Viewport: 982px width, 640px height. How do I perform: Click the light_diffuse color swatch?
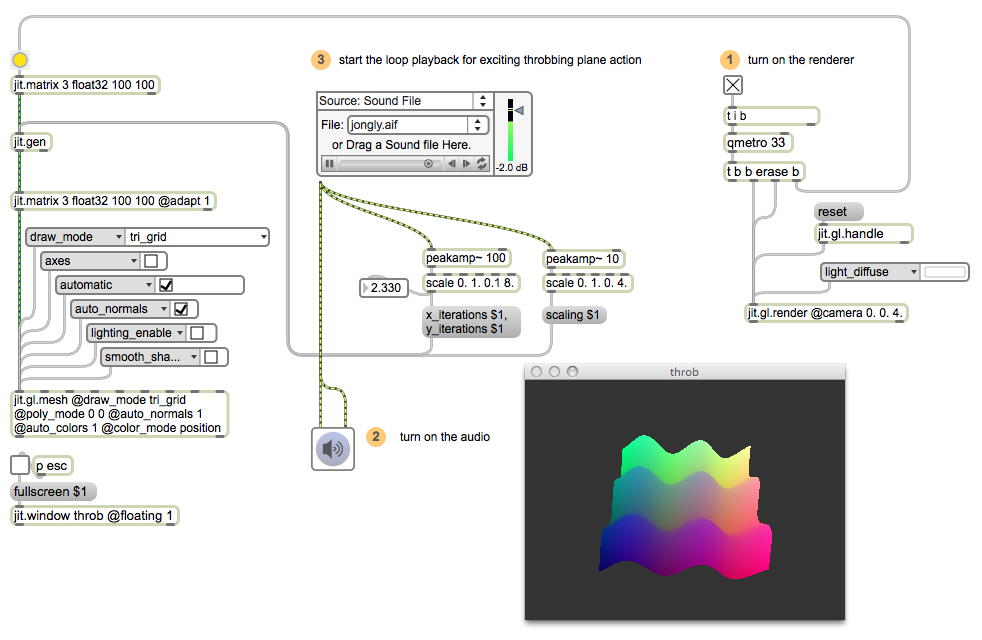(944, 272)
